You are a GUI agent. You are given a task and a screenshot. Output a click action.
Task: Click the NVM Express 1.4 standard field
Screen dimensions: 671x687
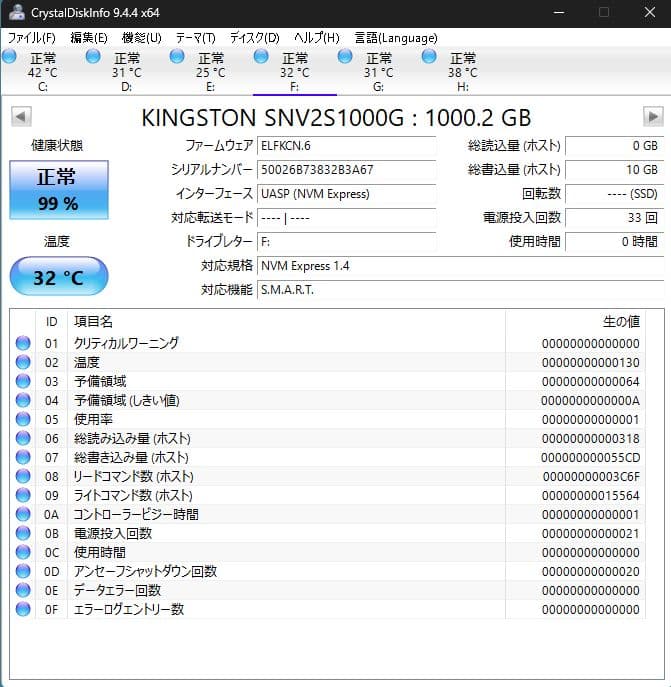[x=461, y=266]
